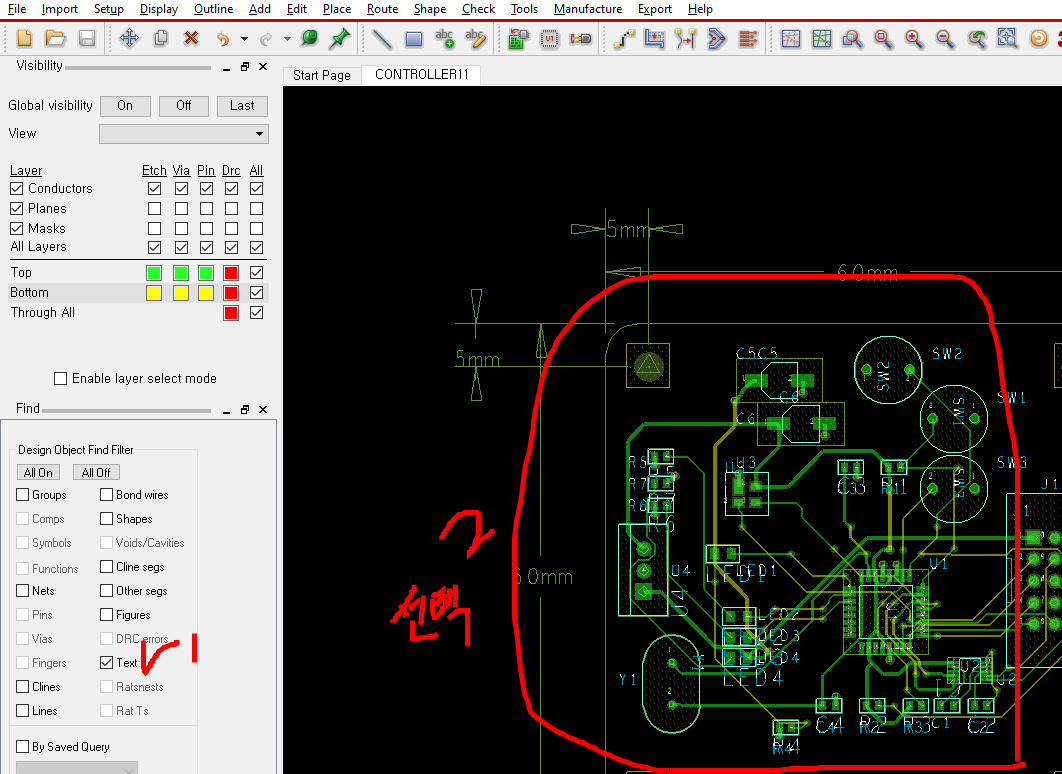Screen dimensions: 1062x774
Task: Click the Zoom In icon
Action: click(x=913, y=40)
